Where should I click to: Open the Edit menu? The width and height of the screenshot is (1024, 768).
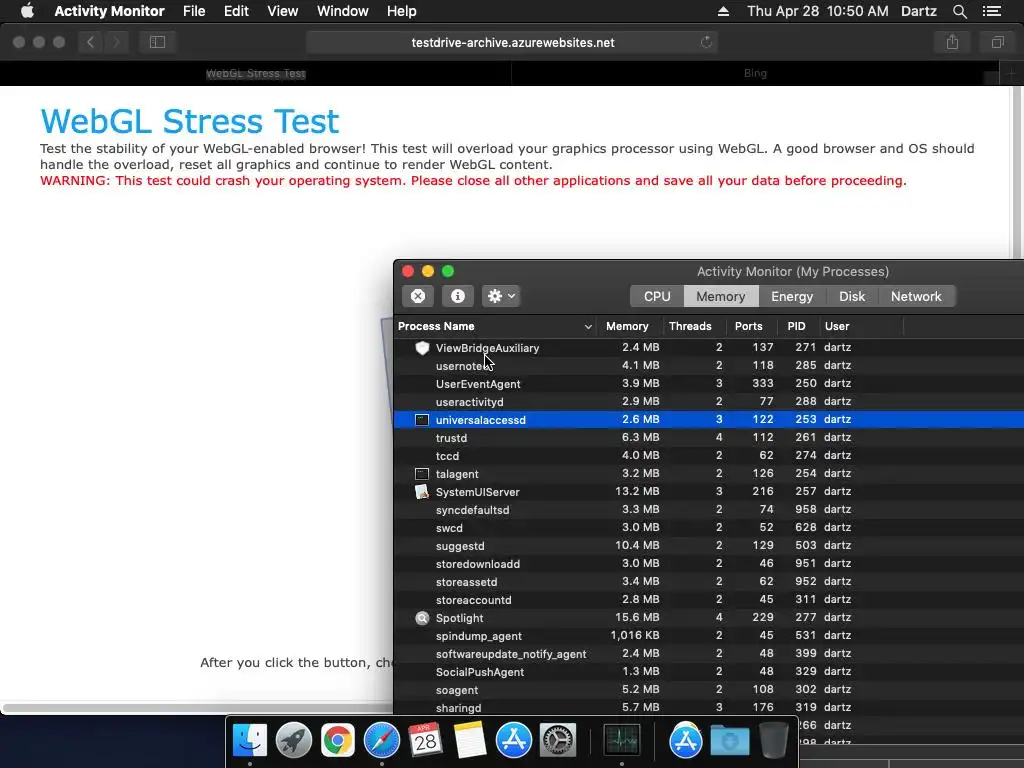pos(236,11)
